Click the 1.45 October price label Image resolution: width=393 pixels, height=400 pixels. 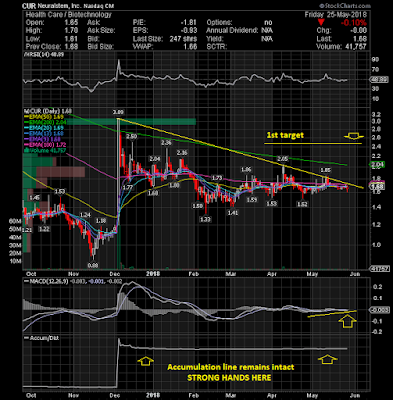pos(35,198)
